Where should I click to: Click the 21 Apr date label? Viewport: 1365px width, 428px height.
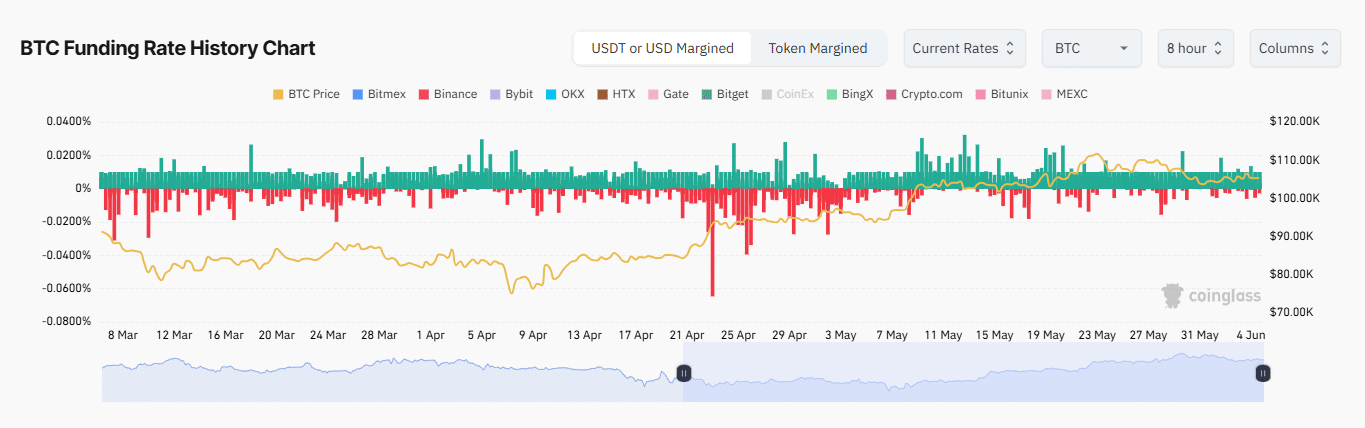[x=688, y=336]
